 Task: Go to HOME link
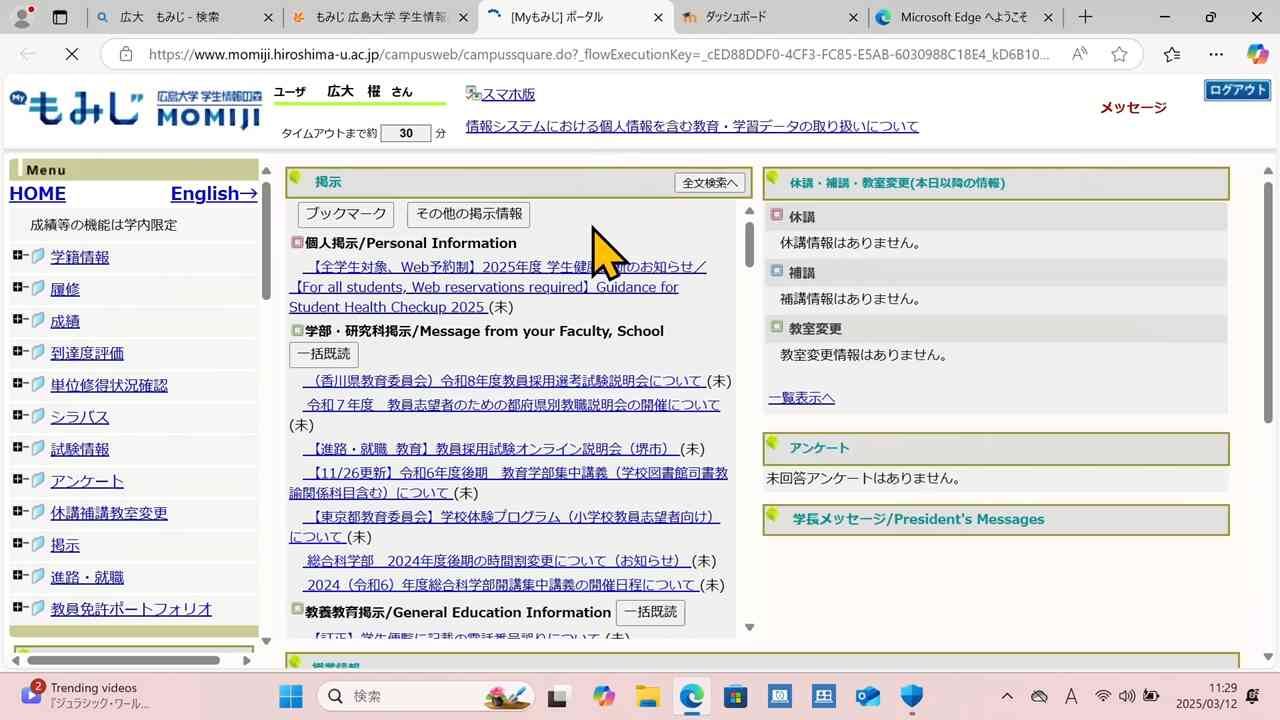pos(37,194)
